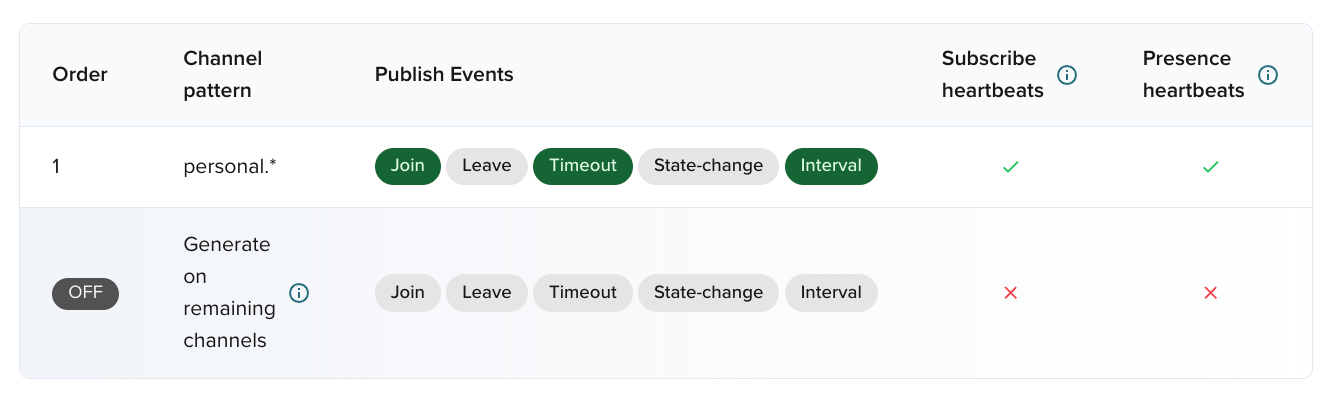Click green checkmark under Presence heartbeats
1340x400 pixels.
point(1210,167)
